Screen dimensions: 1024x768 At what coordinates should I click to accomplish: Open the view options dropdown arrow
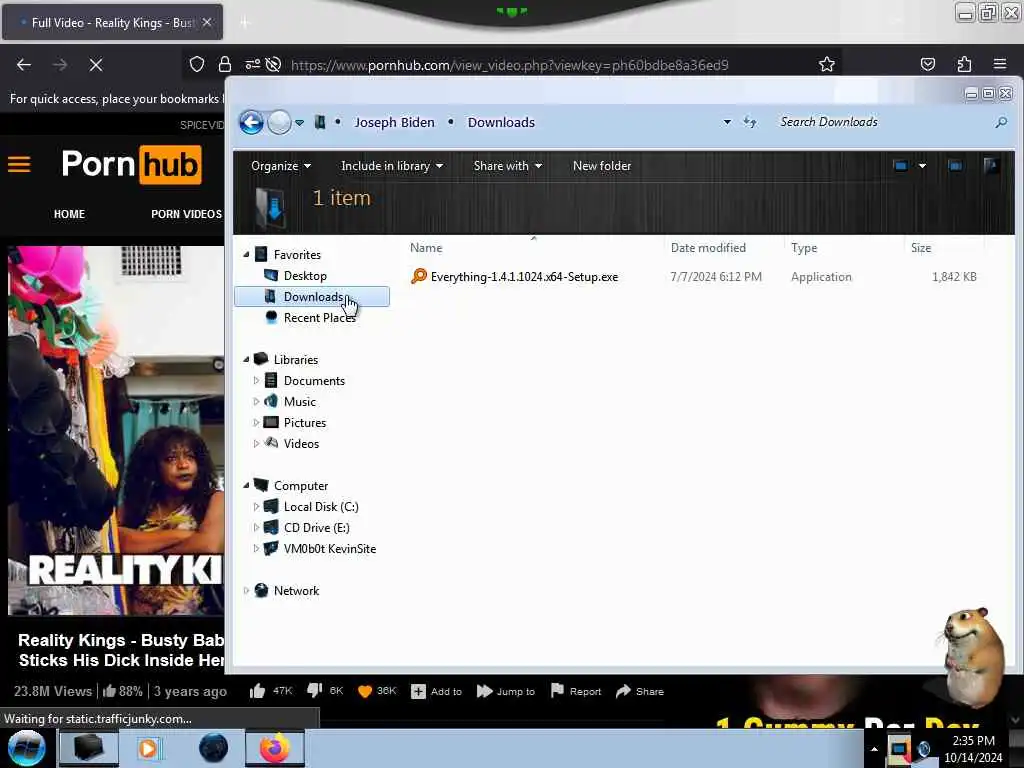922,166
